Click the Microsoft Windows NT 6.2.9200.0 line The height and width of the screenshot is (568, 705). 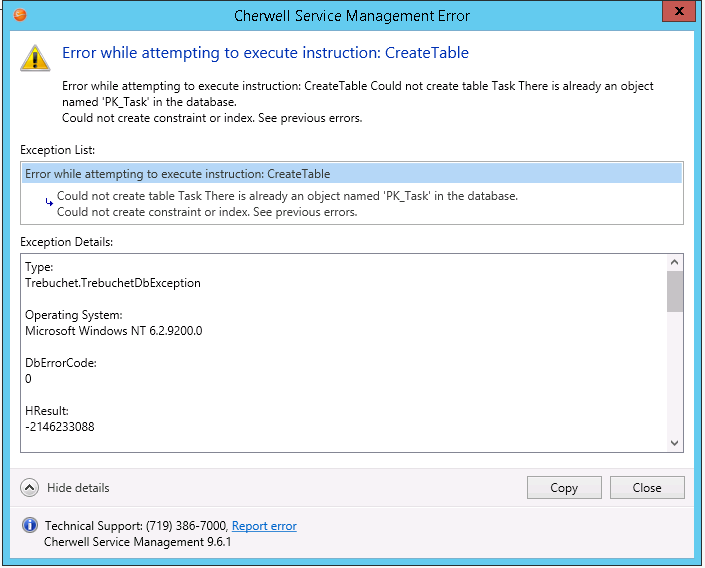tap(113, 331)
